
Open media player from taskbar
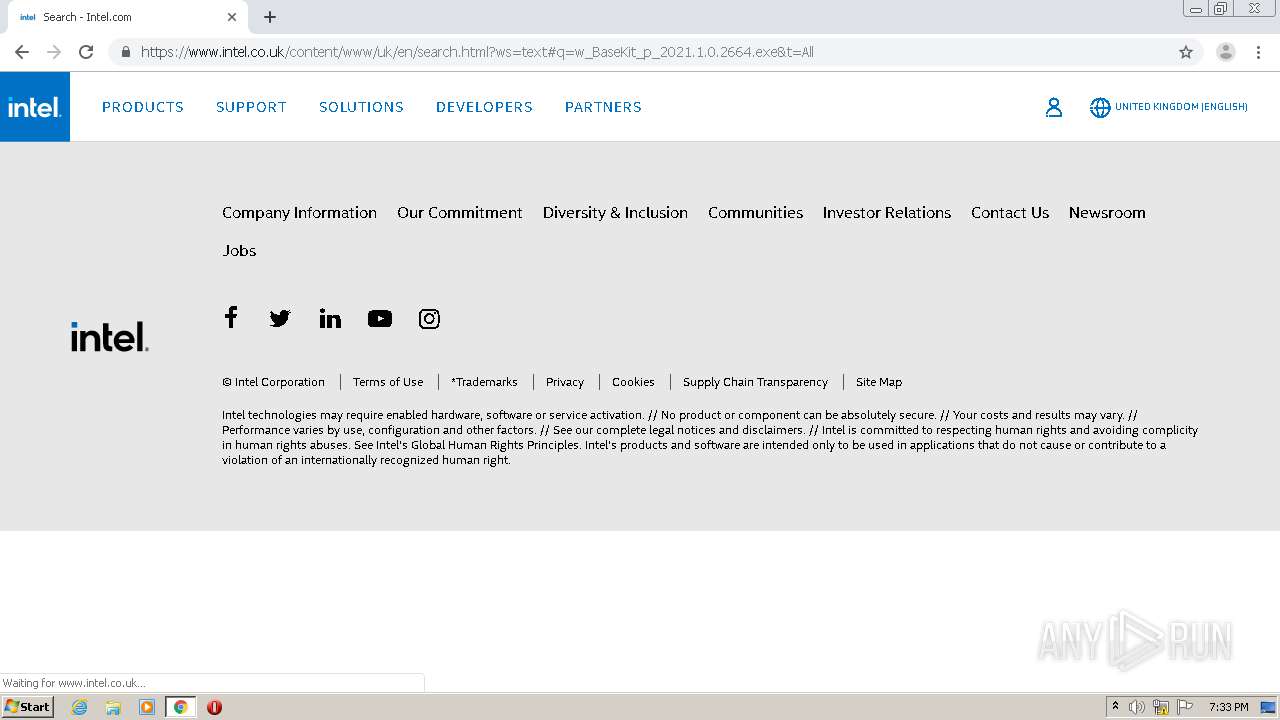[147, 707]
